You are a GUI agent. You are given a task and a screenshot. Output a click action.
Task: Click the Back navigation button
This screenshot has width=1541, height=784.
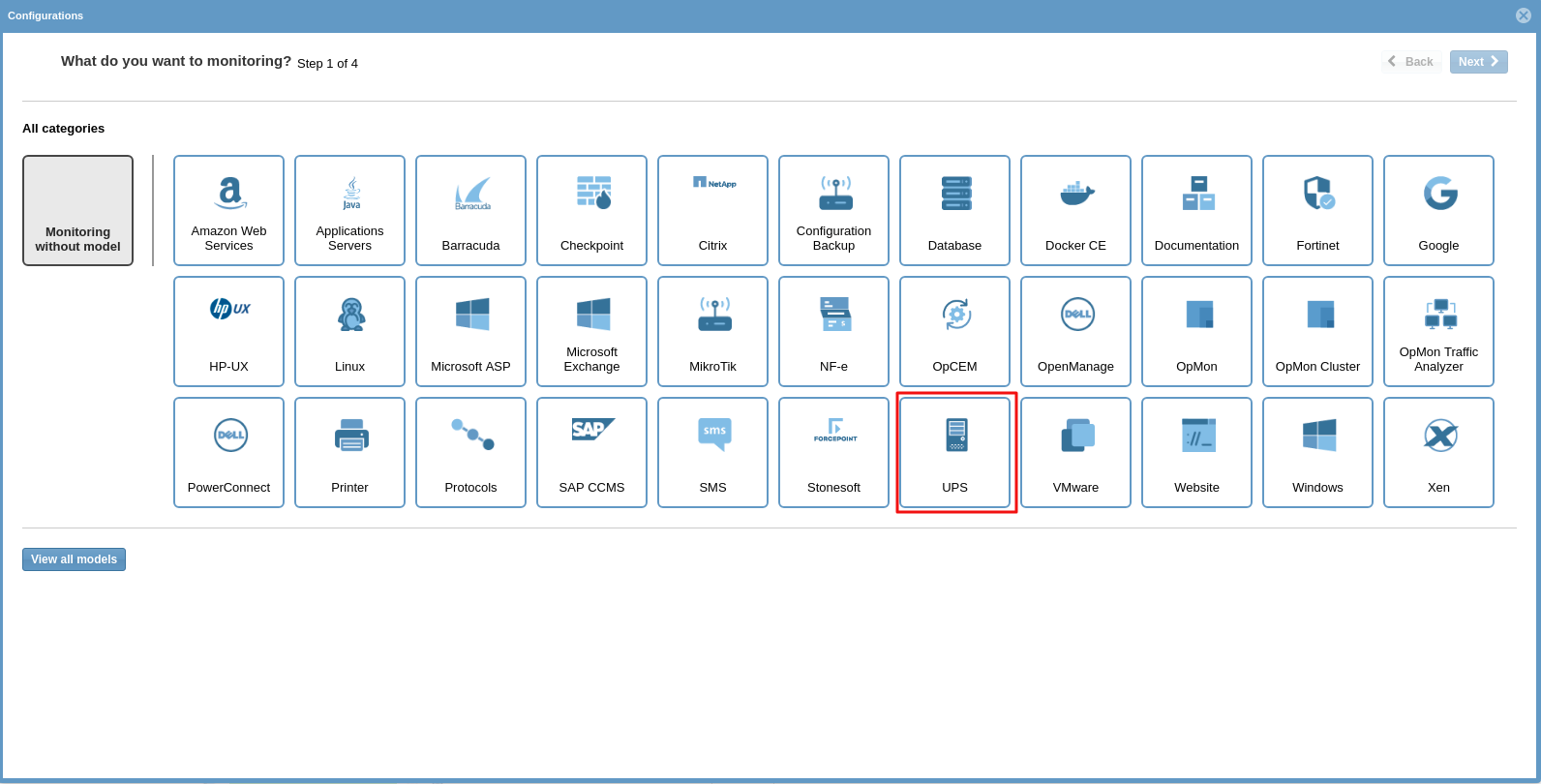[x=1411, y=62]
